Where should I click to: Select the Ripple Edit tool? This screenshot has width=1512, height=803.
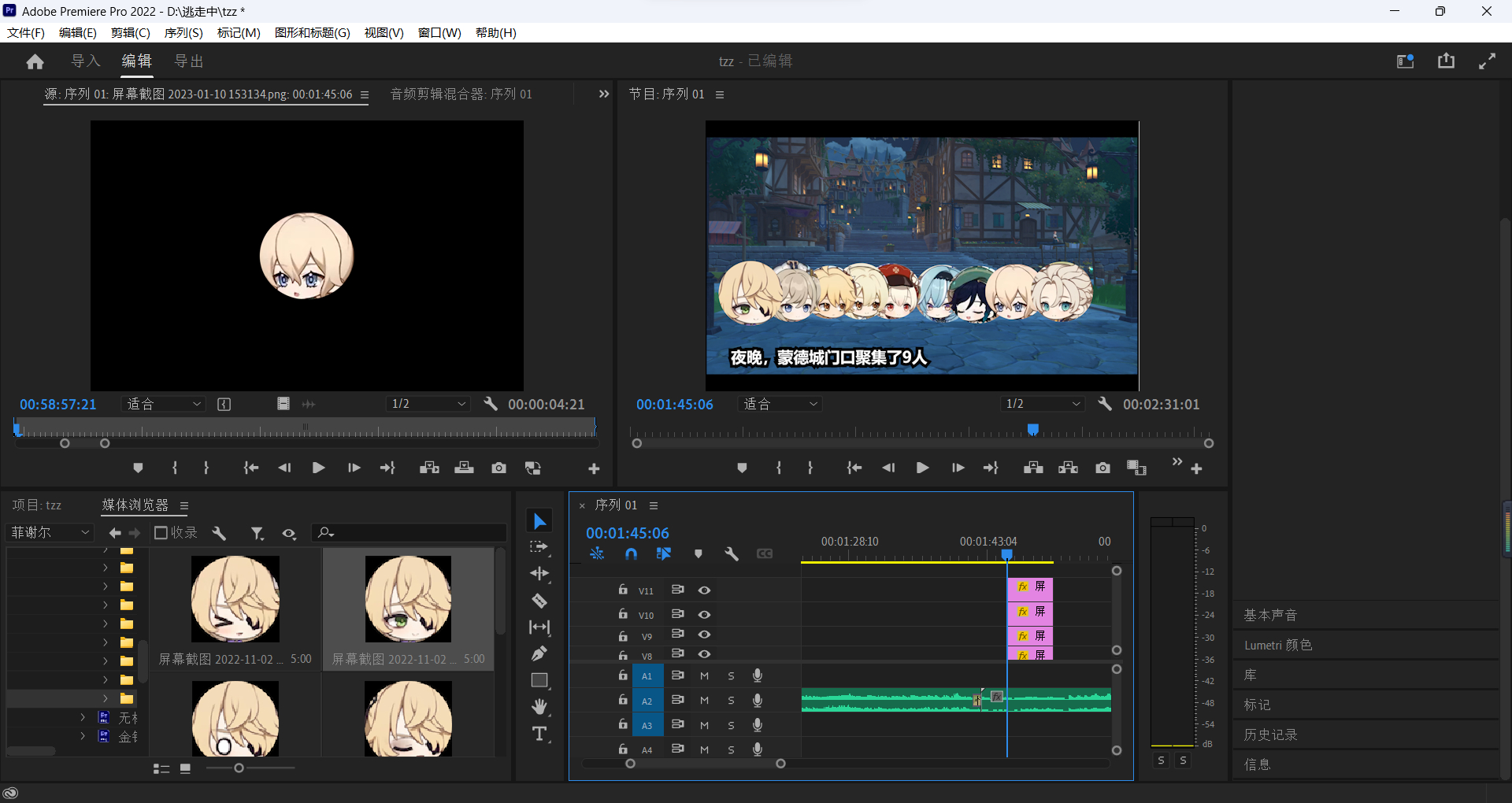pyautogui.click(x=539, y=573)
